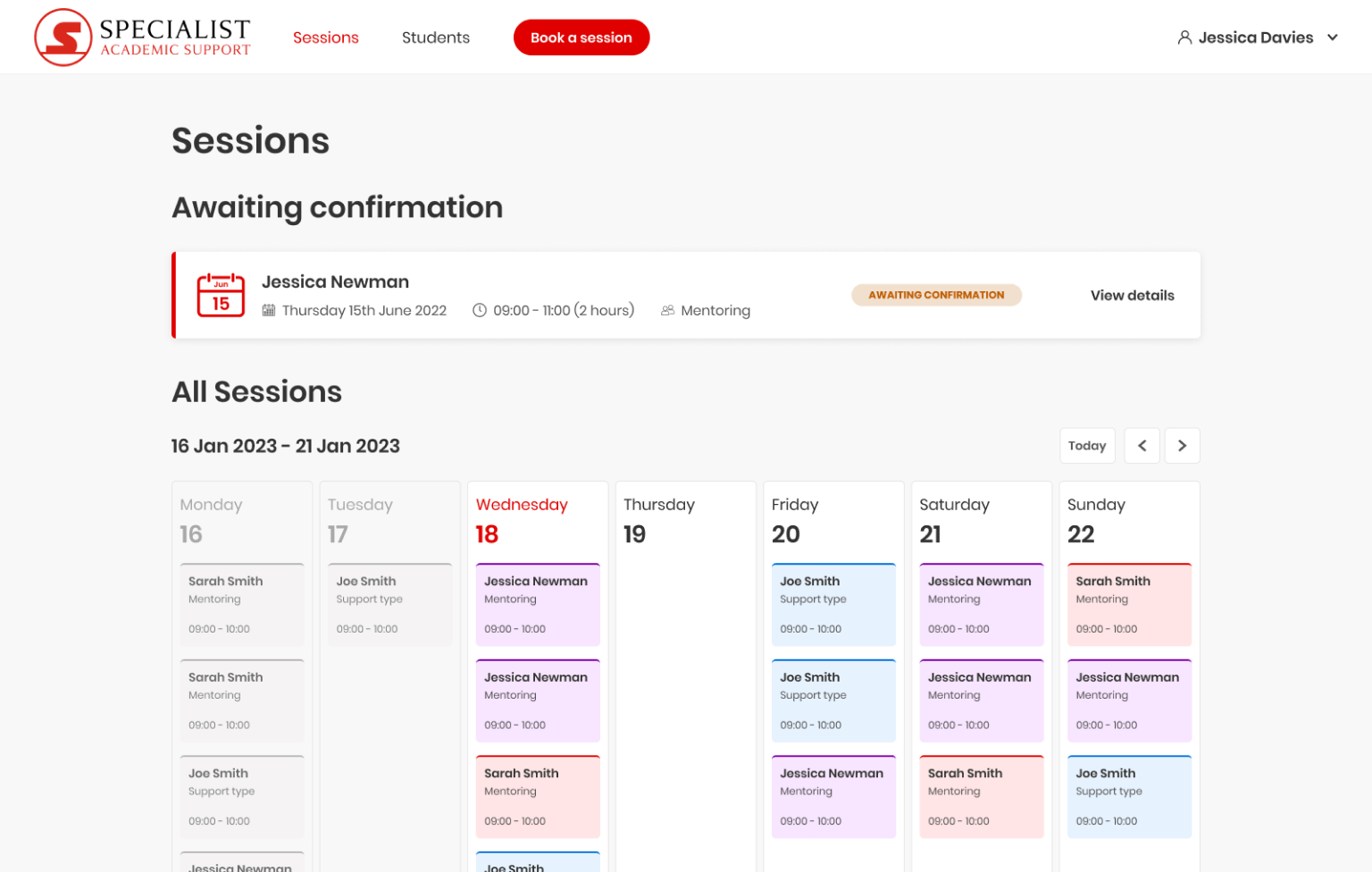Open the Sessions navigation tab
Viewport: 1372px width, 872px height.
325,38
